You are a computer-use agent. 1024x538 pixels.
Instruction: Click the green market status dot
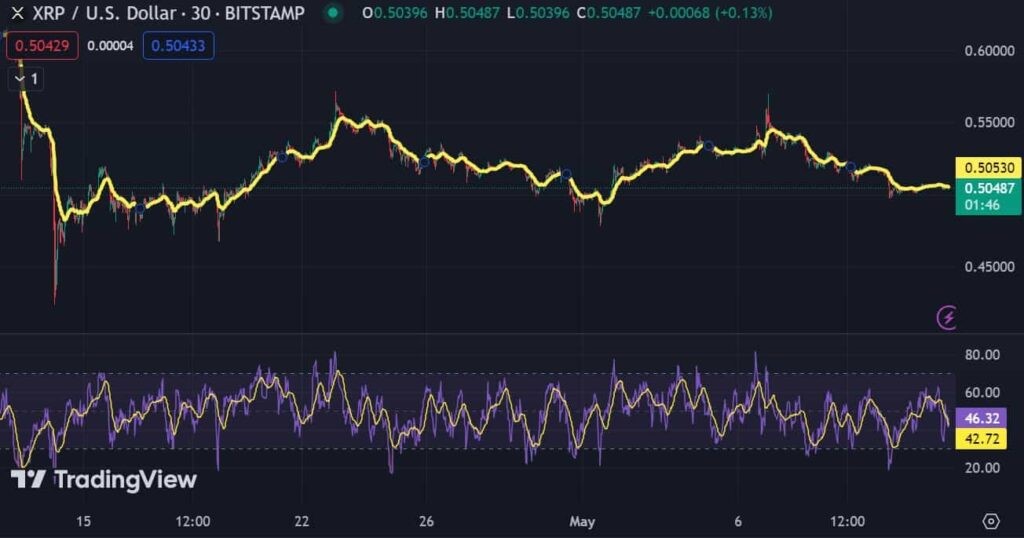pos(333,12)
